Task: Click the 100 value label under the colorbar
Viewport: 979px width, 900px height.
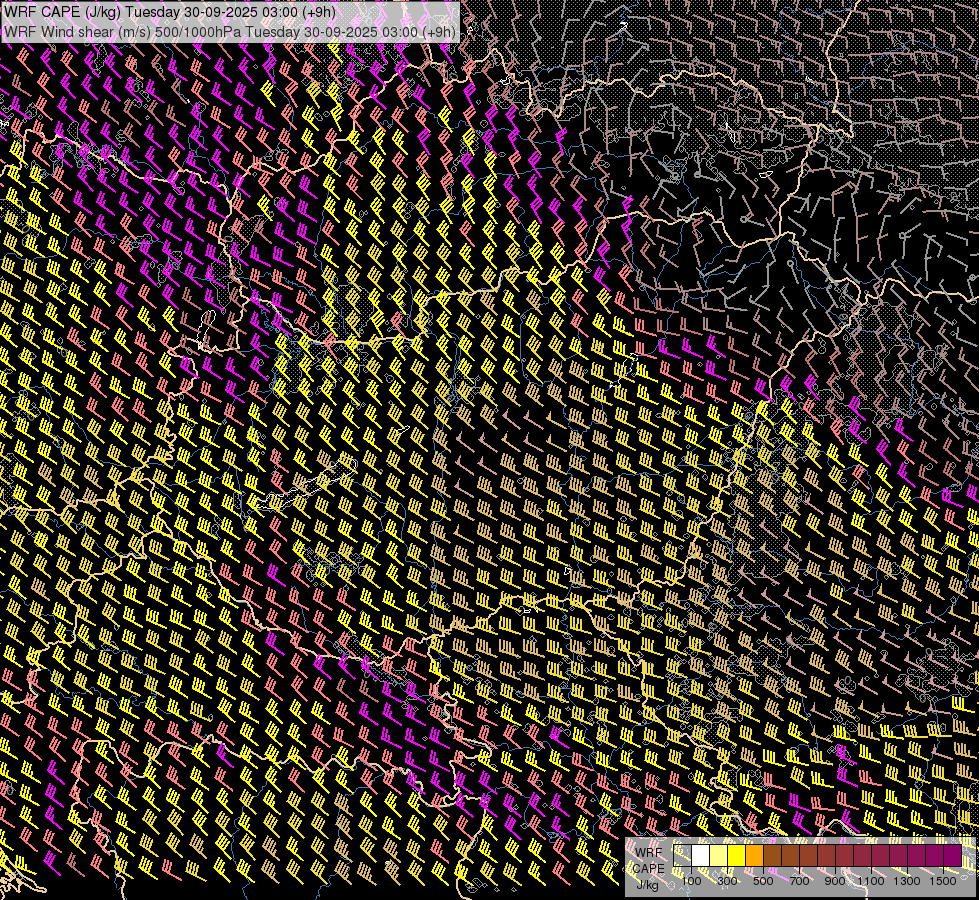Action: pos(691,881)
